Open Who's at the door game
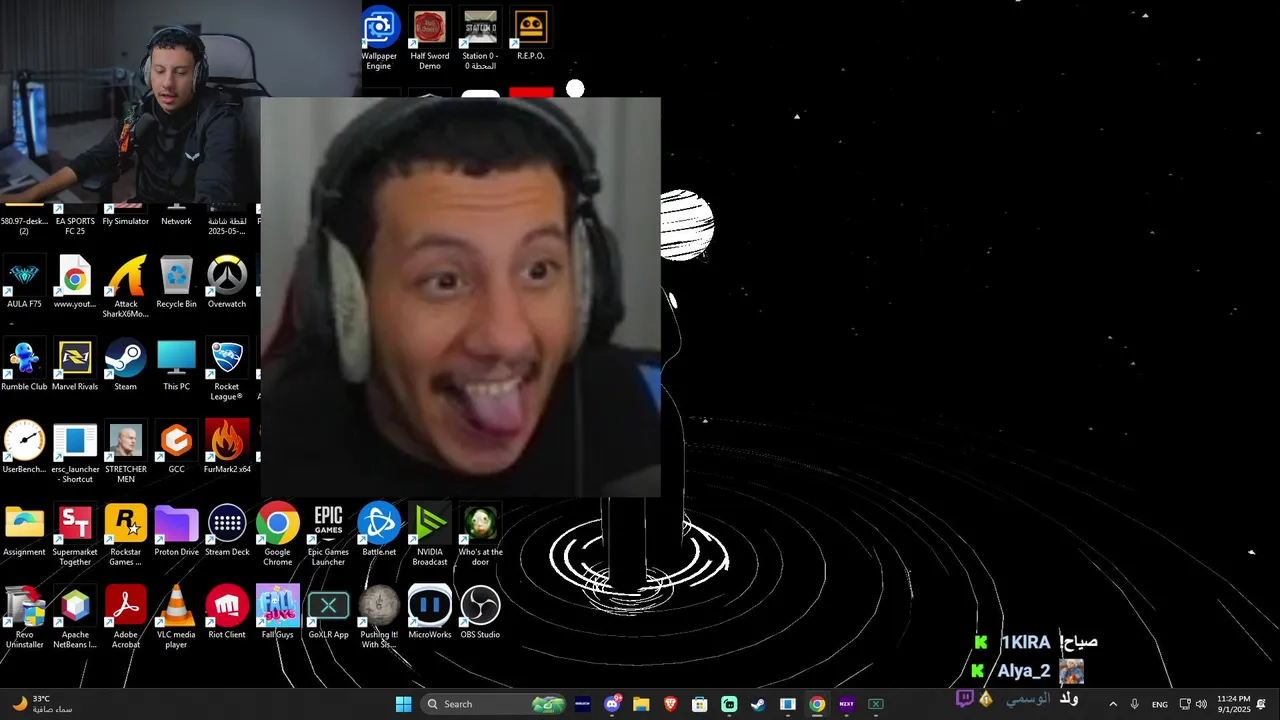 click(x=480, y=536)
